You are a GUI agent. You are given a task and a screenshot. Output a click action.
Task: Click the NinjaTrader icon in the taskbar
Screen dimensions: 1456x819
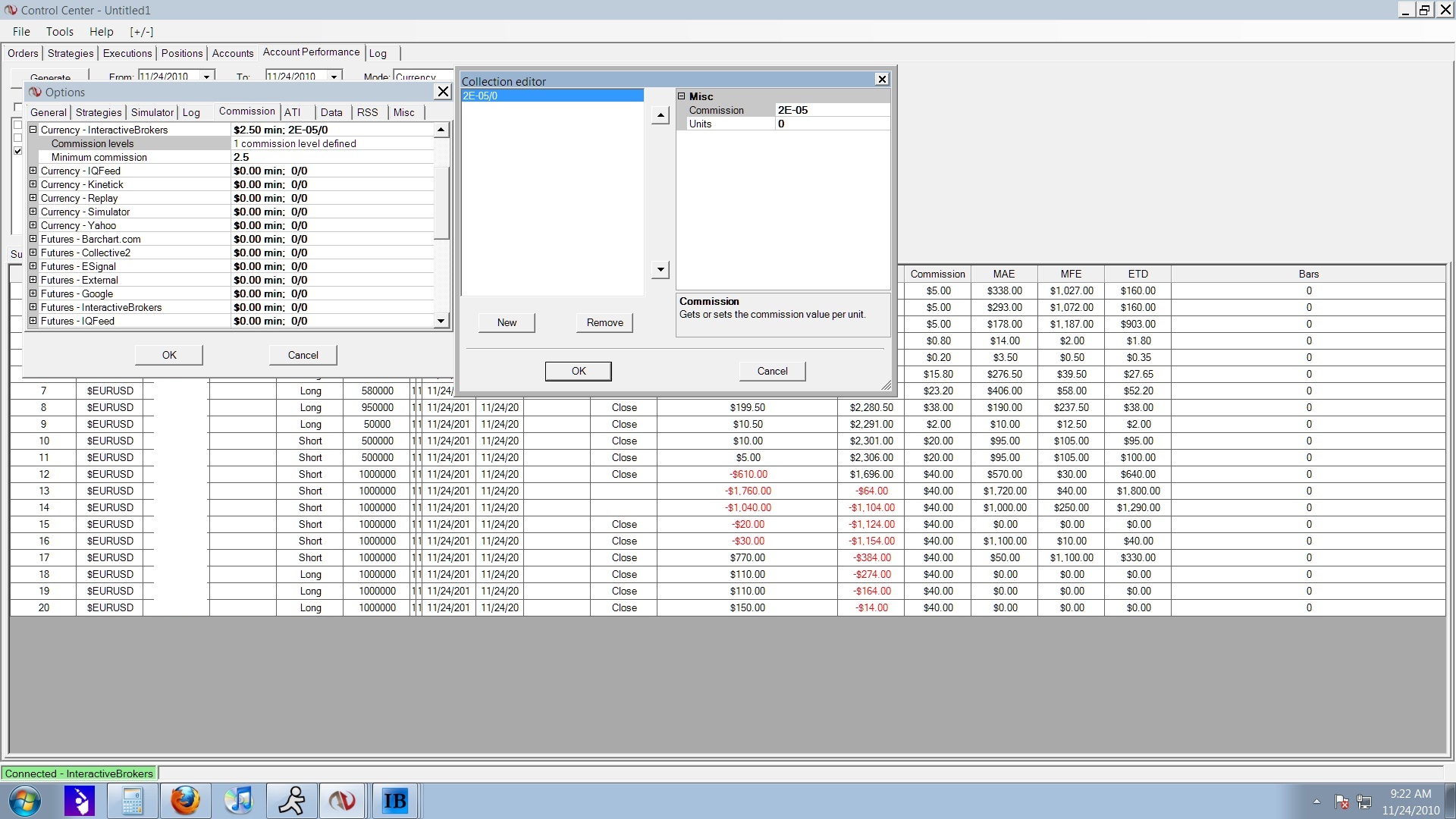[x=342, y=801]
